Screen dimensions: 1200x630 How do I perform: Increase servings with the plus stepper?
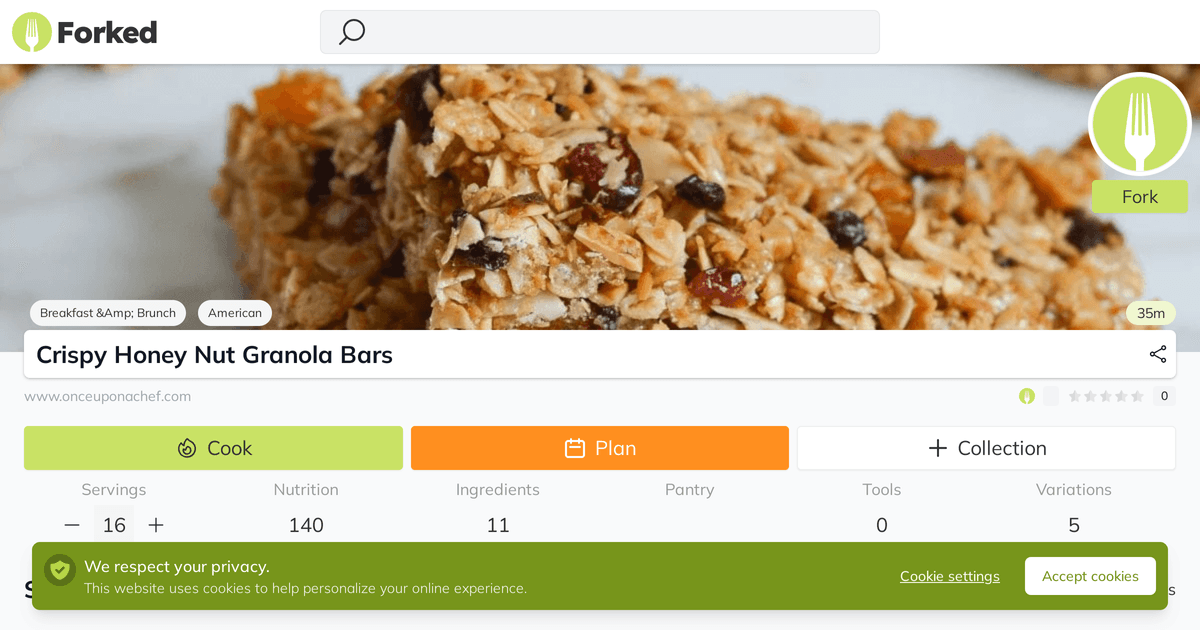point(156,523)
